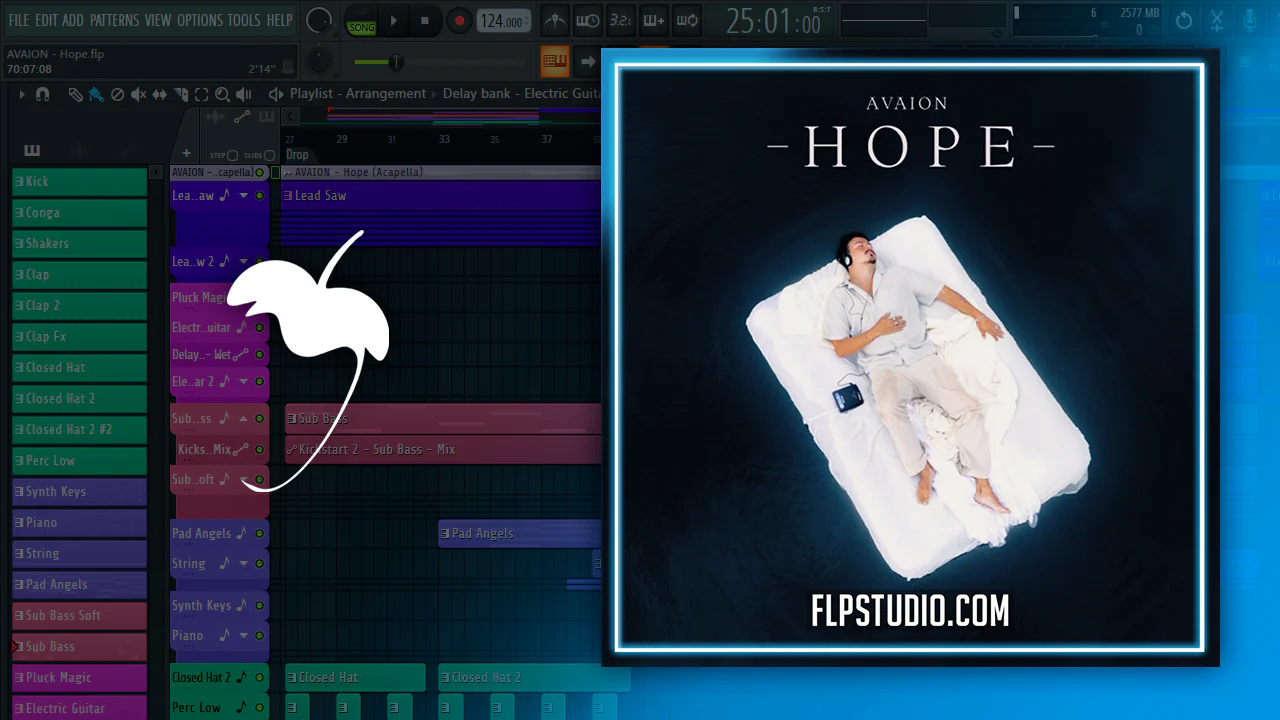1280x720 pixels.
Task: Open the playlist options arrow menu
Action: coord(22,94)
